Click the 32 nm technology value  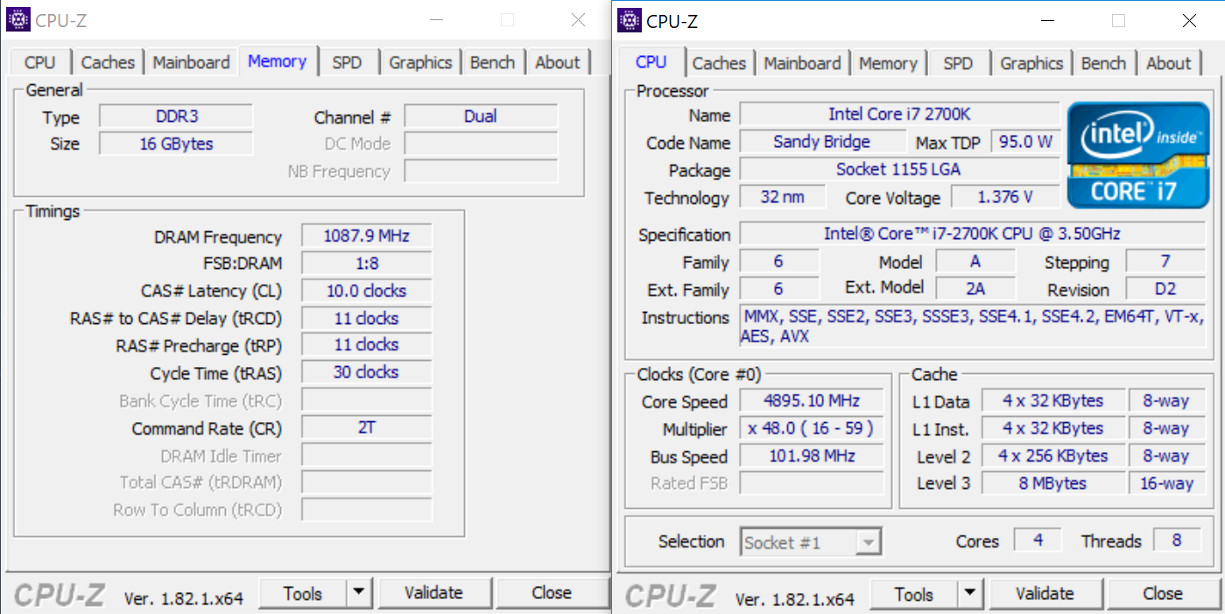point(782,197)
